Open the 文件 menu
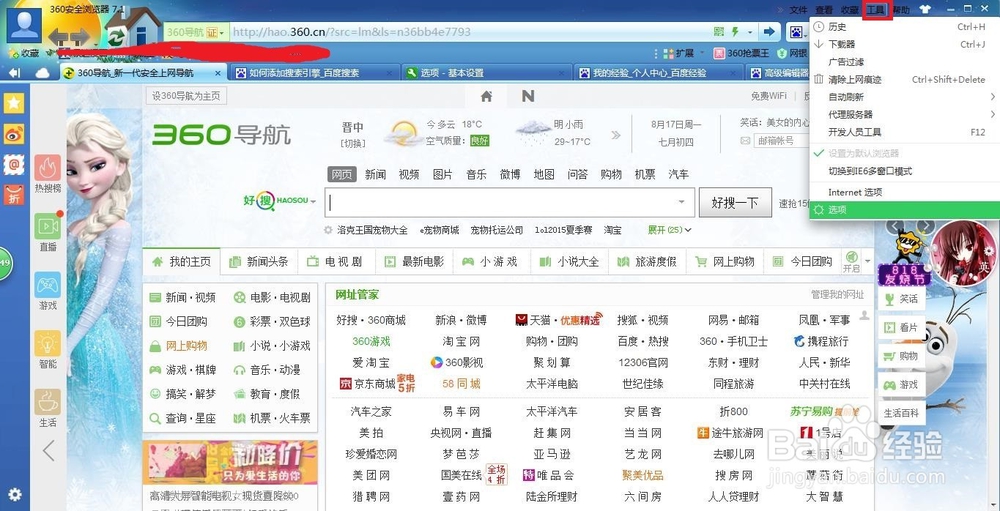The width and height of the screenshot is (1000, 511). click(798, 10)
